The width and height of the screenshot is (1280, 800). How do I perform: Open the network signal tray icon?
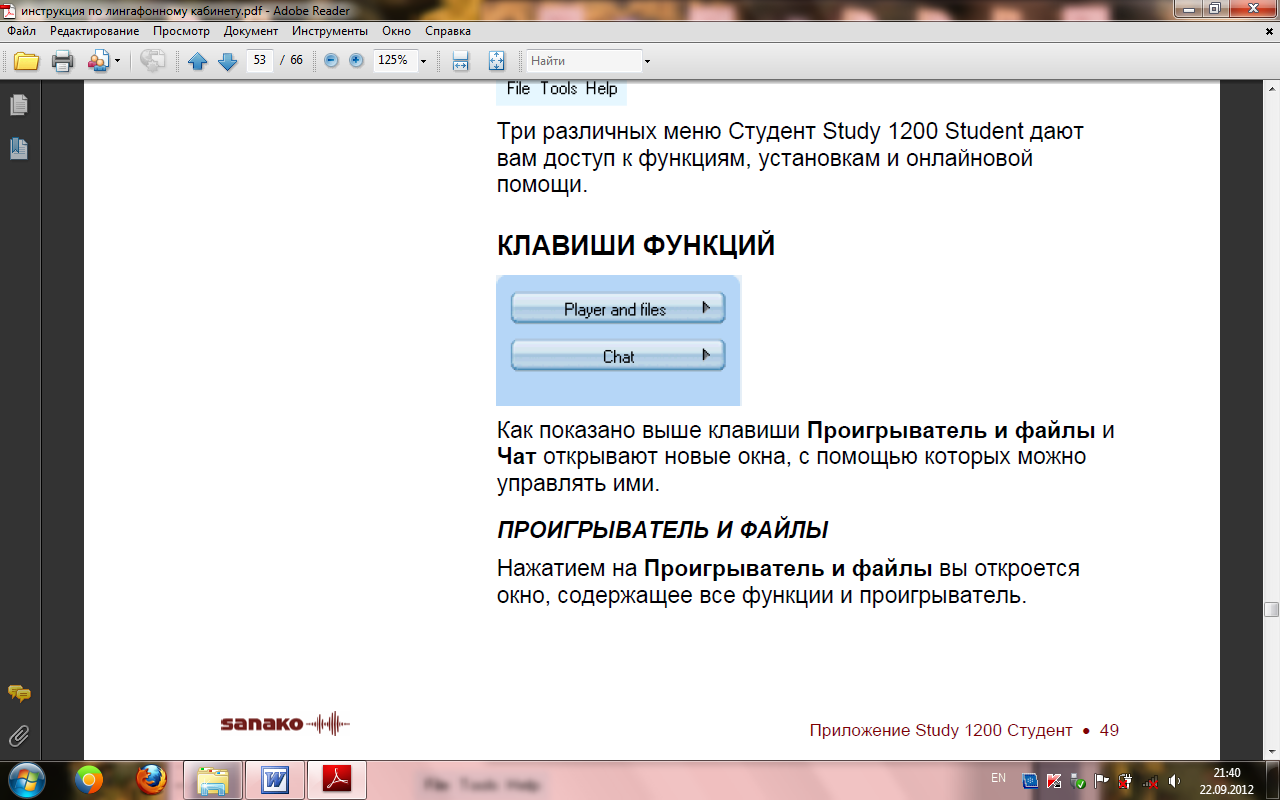(1149, 781)
